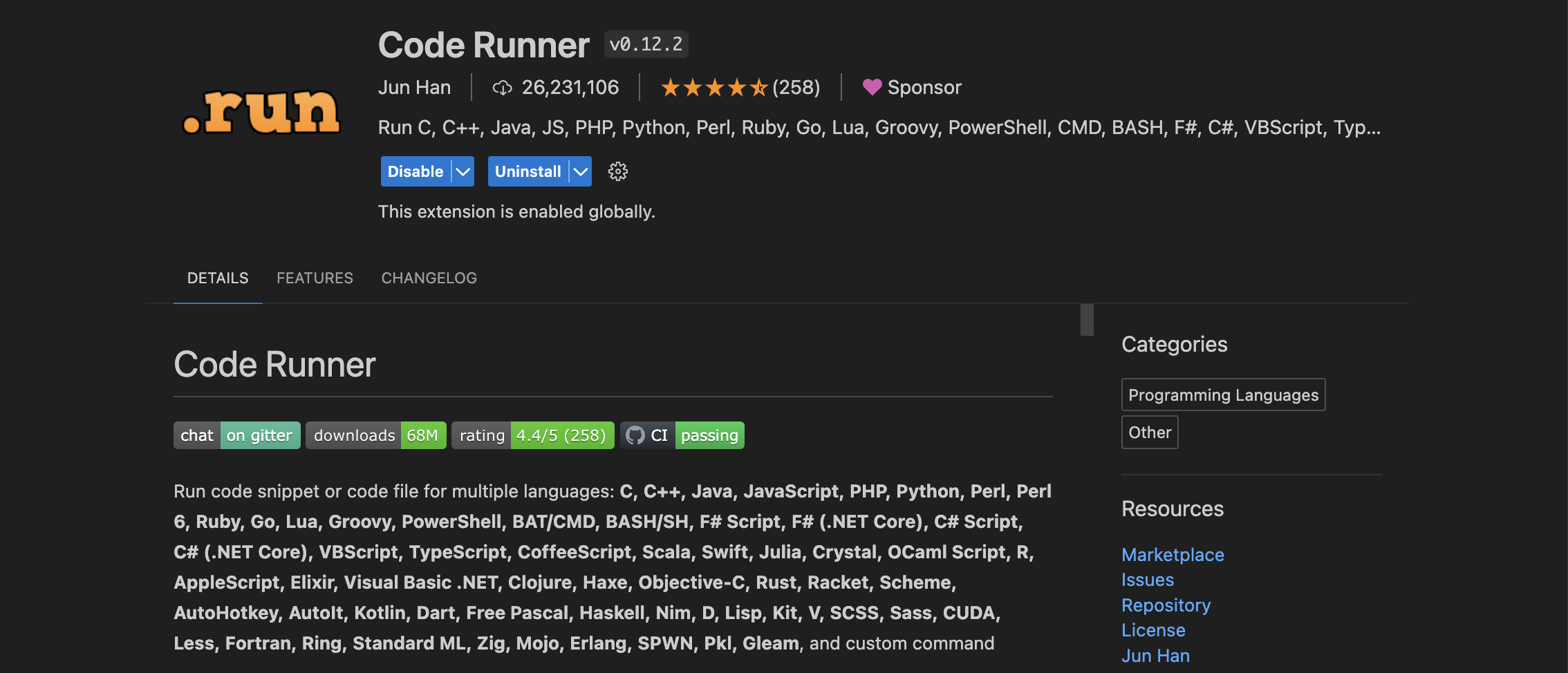Open the Repository resource link
The height and width of the screenshot is (673, 1568).
1166,605
